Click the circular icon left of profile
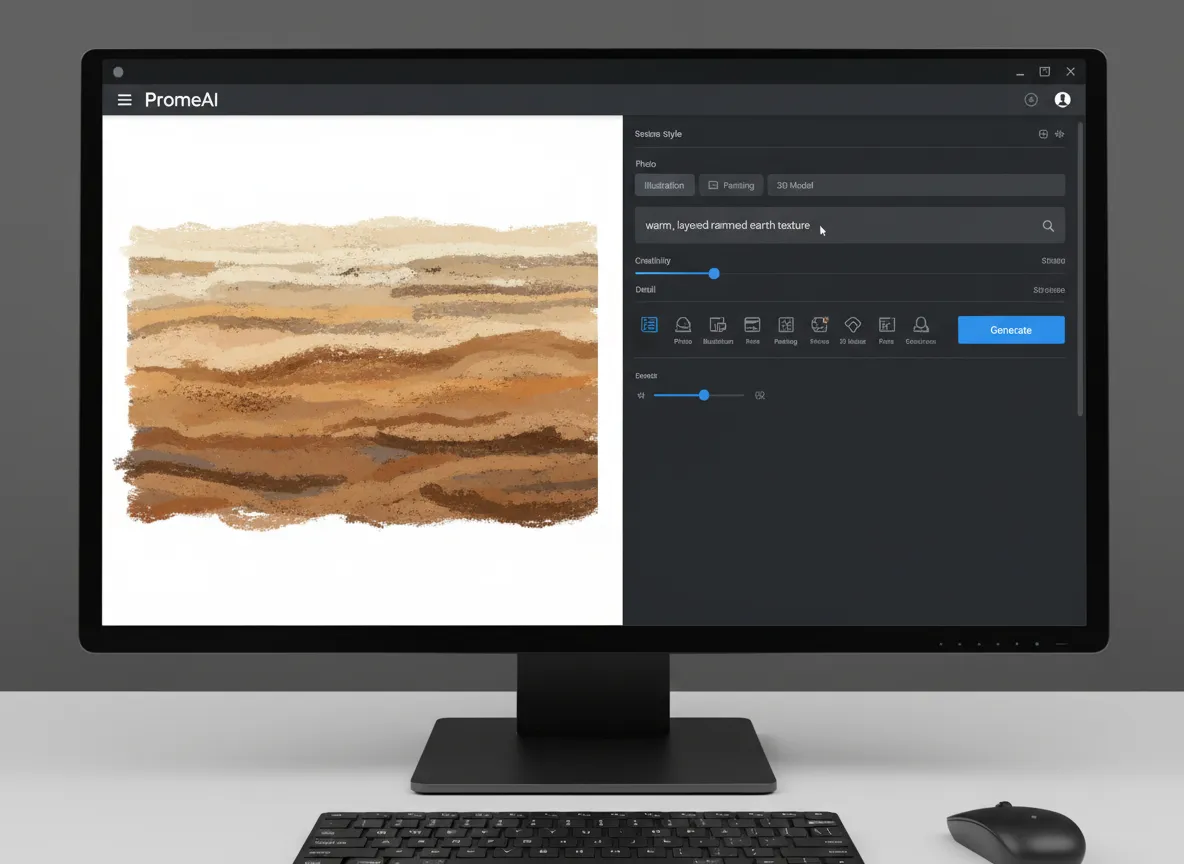 [1031, 100]
